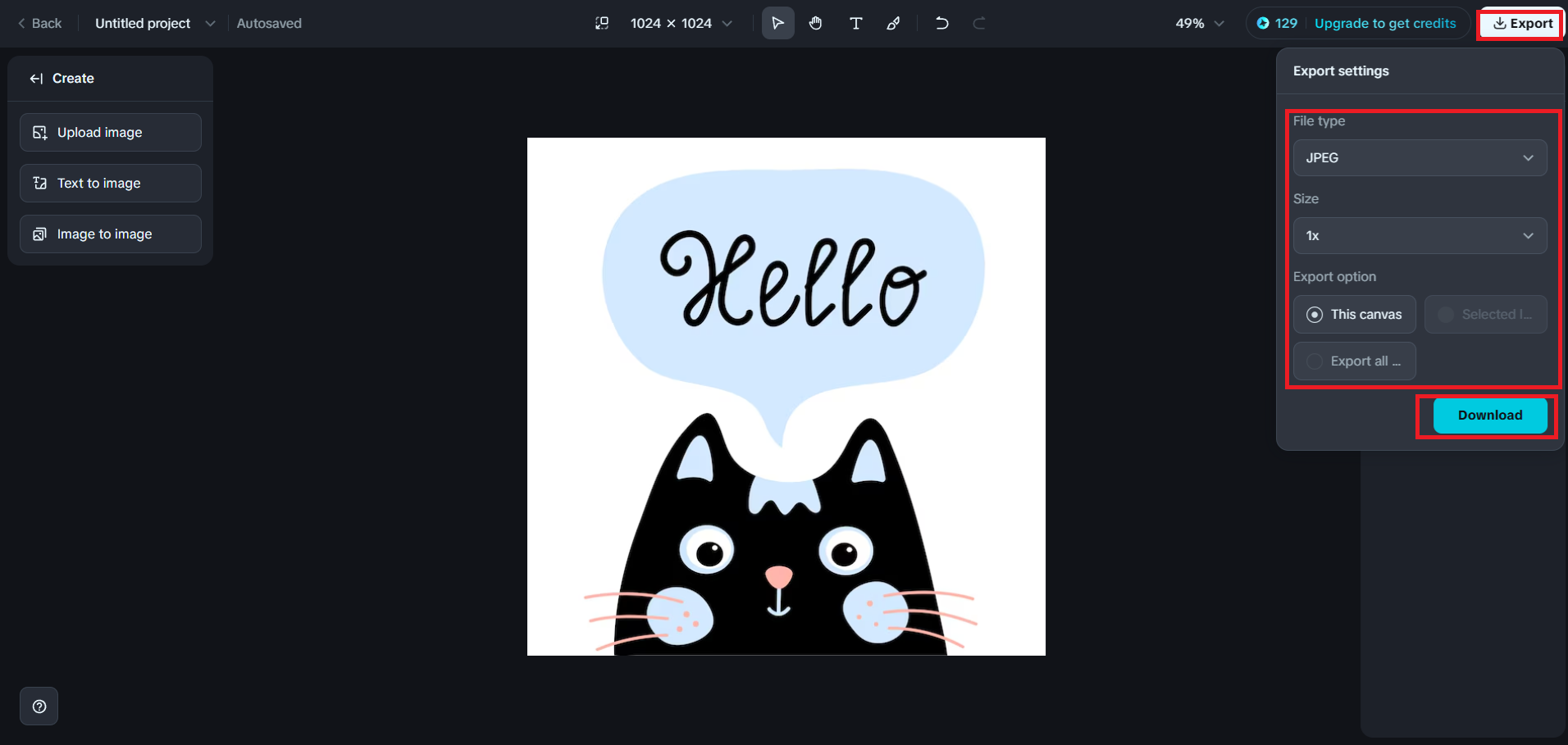
Task: Open the JPEG file type dropdown
Action: pos(1420,157)
